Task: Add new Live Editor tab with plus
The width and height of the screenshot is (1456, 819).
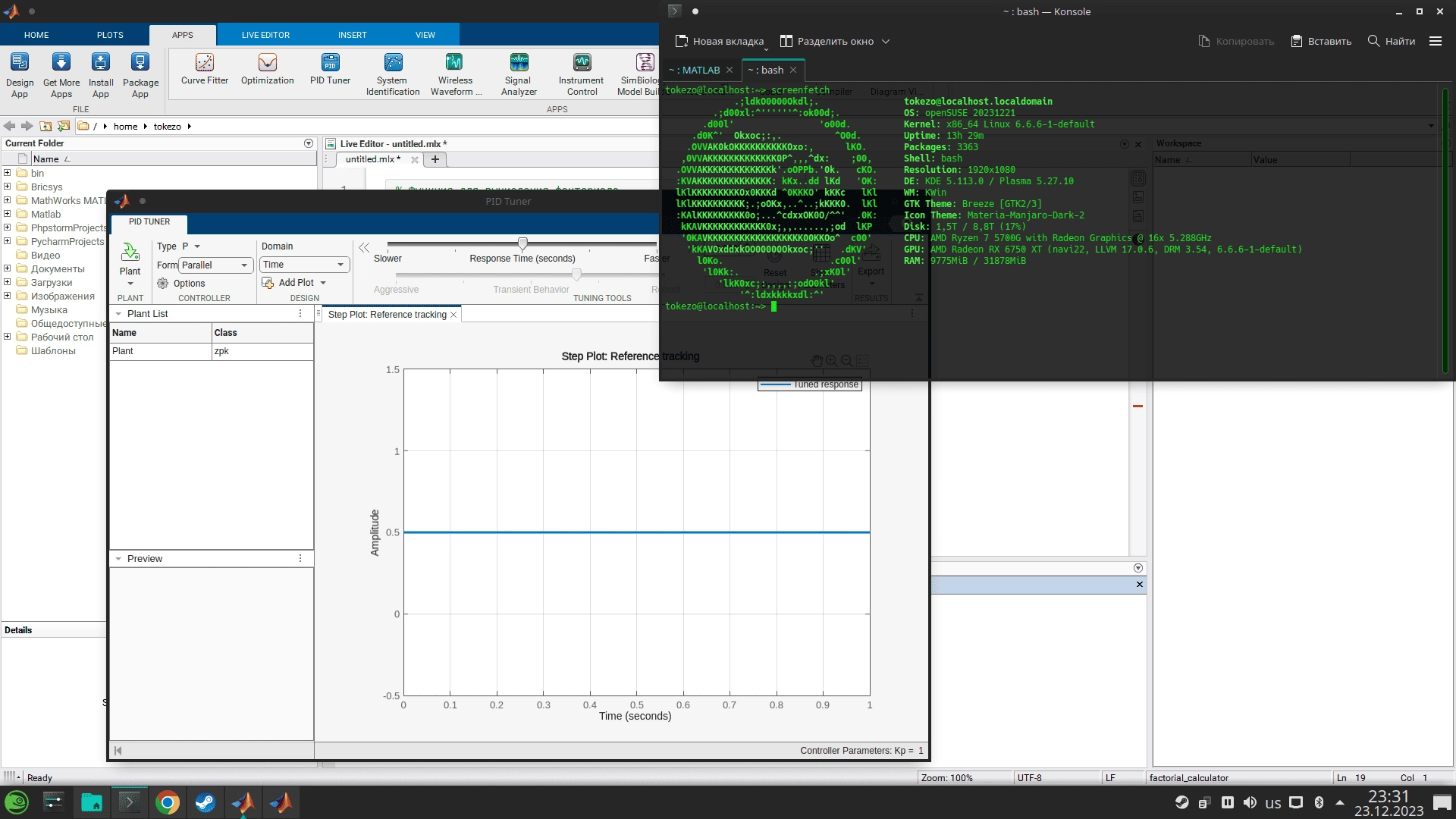Action: click(x=435, y=159)
